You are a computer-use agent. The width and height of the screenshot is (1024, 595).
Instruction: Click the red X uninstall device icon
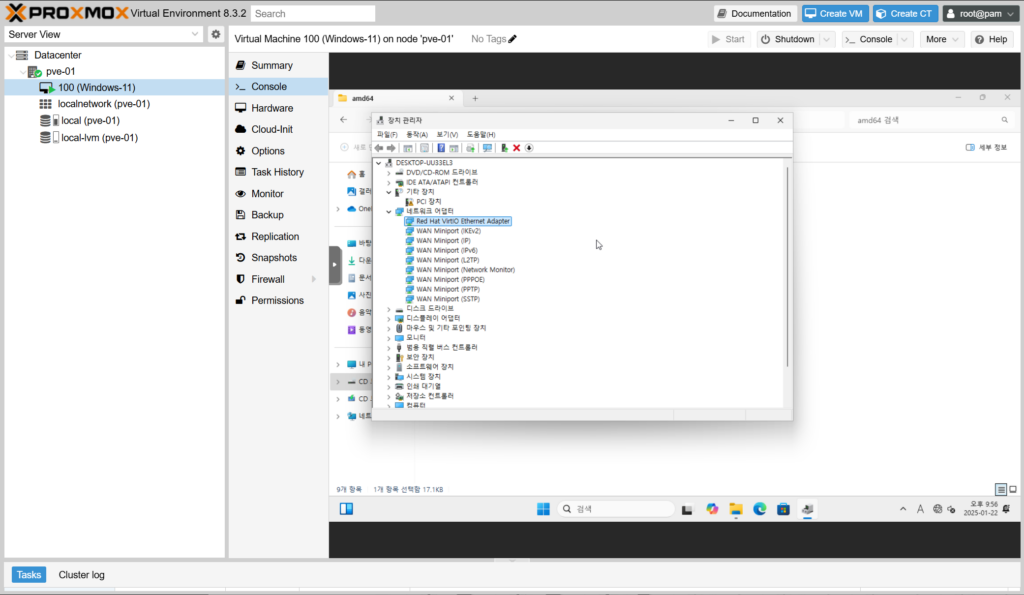pos(516,148)
